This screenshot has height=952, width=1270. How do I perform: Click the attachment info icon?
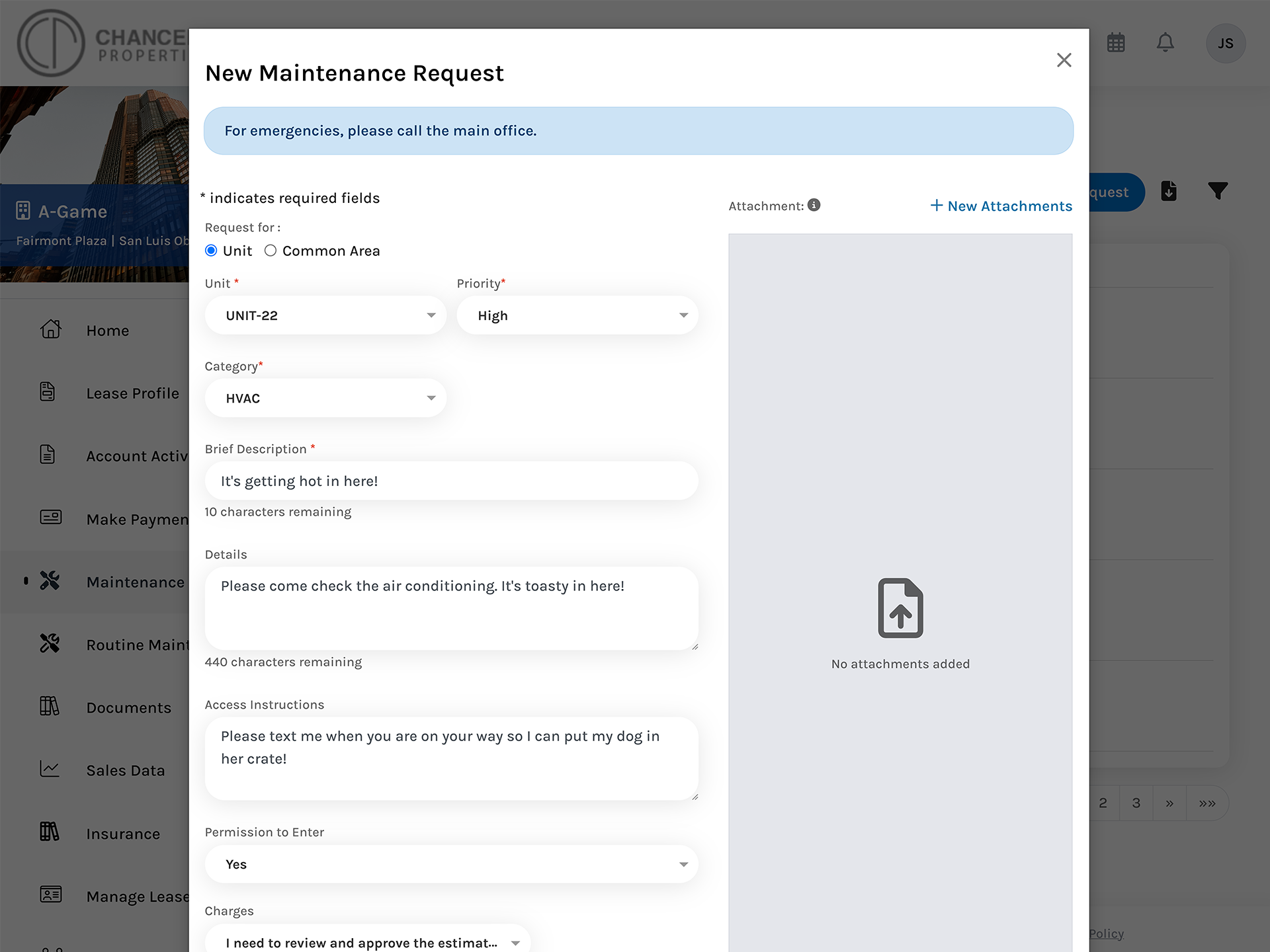coord(813,206)
